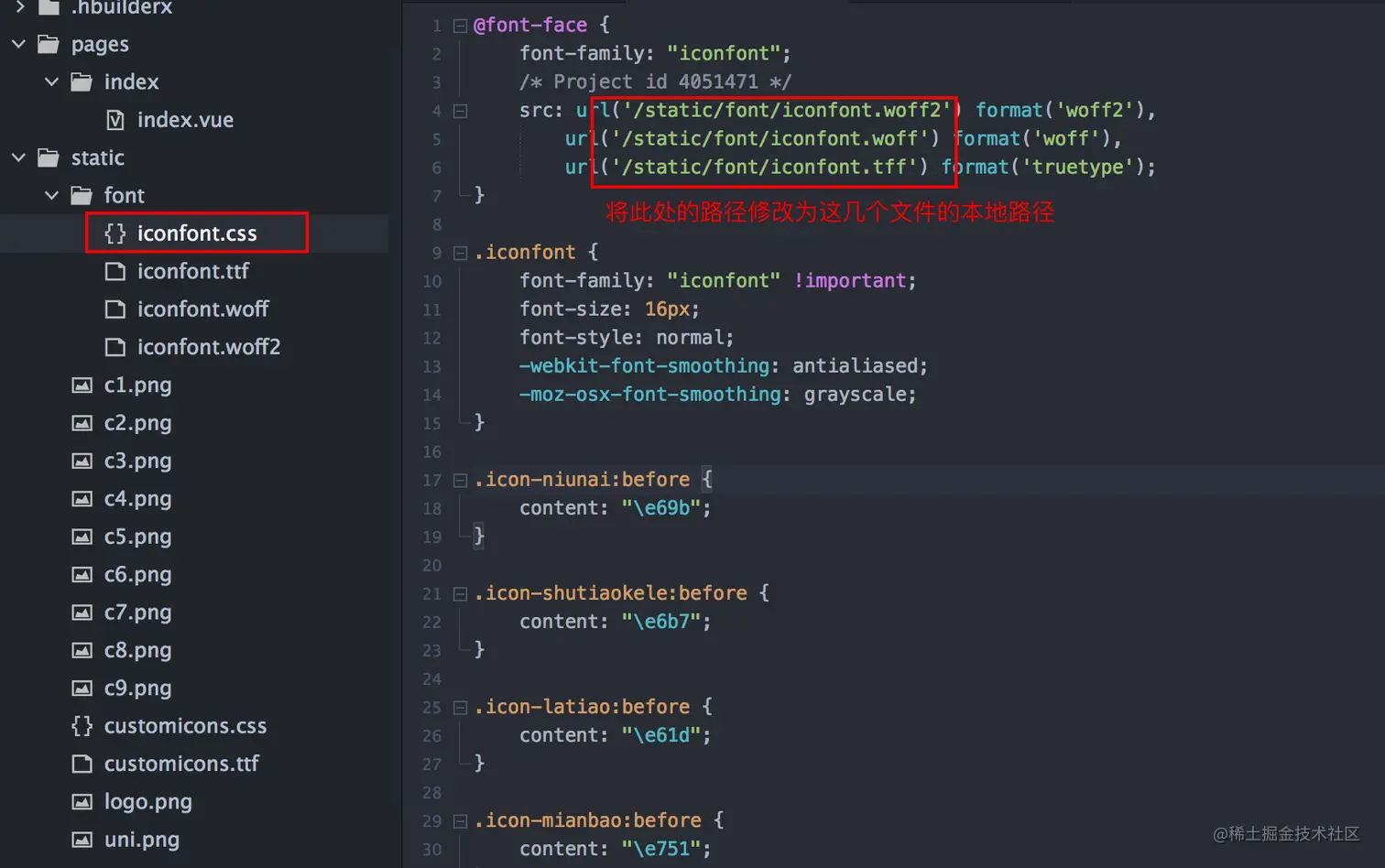The image size is (1385, 868).
Task: Click line number 16 in the gutter
Action: 431,452
